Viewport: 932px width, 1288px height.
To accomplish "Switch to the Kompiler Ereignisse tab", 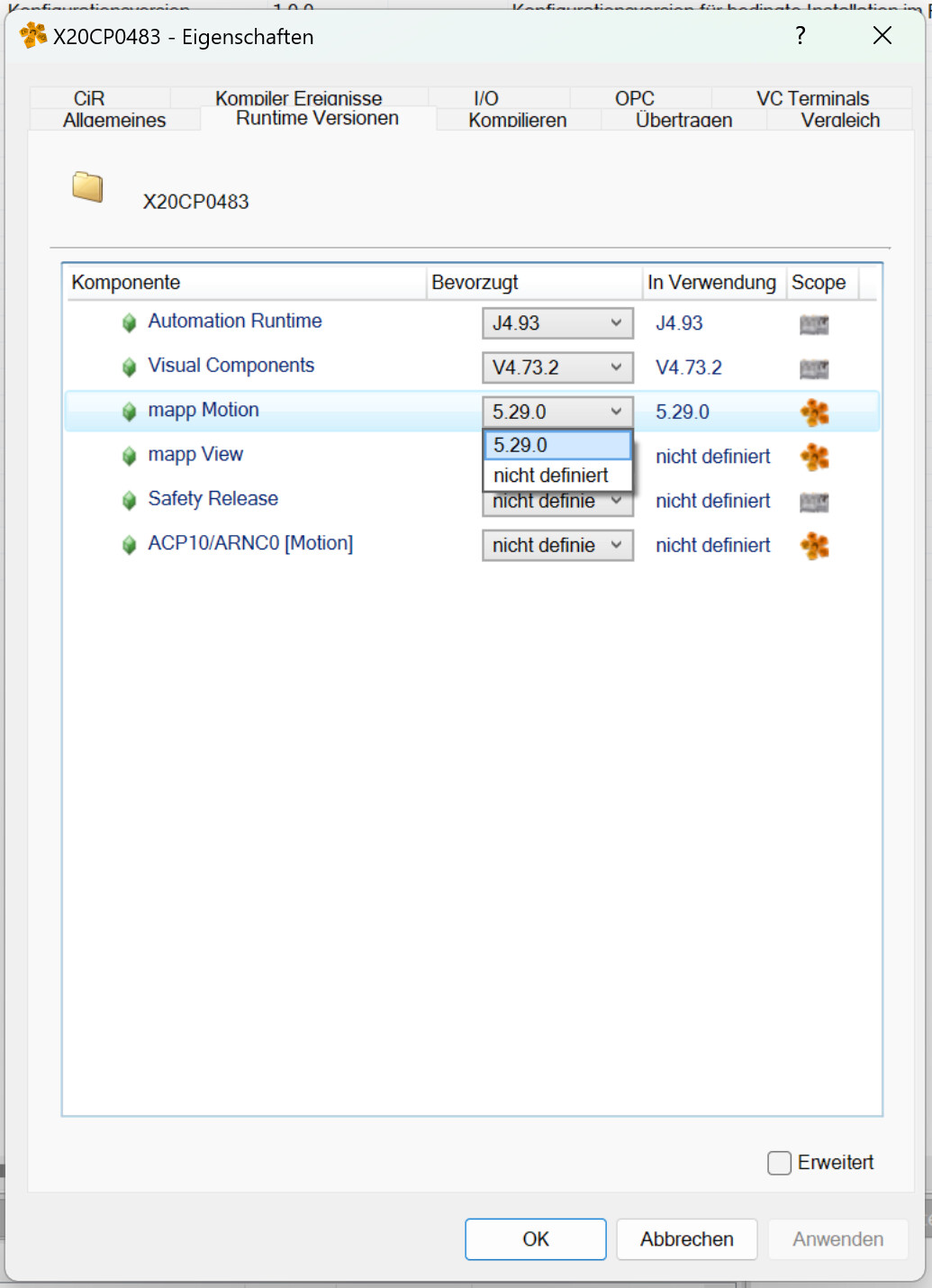I will click(298, 97).
